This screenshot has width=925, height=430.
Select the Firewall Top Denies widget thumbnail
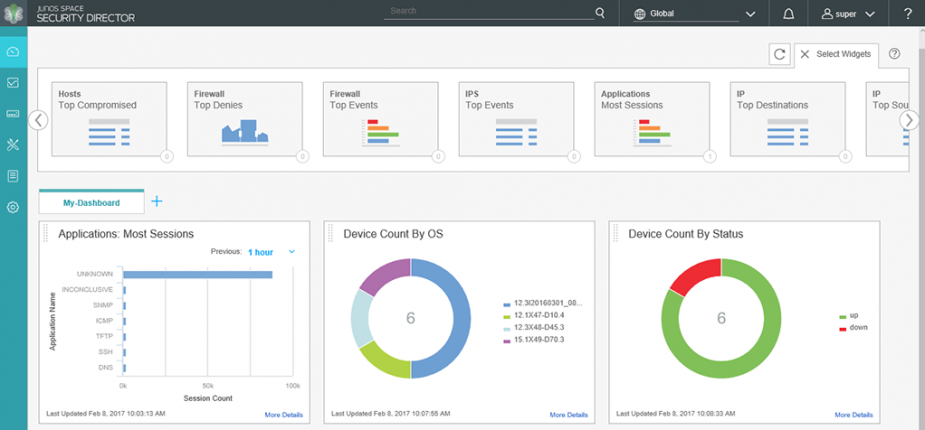click(x=245, y=119)
